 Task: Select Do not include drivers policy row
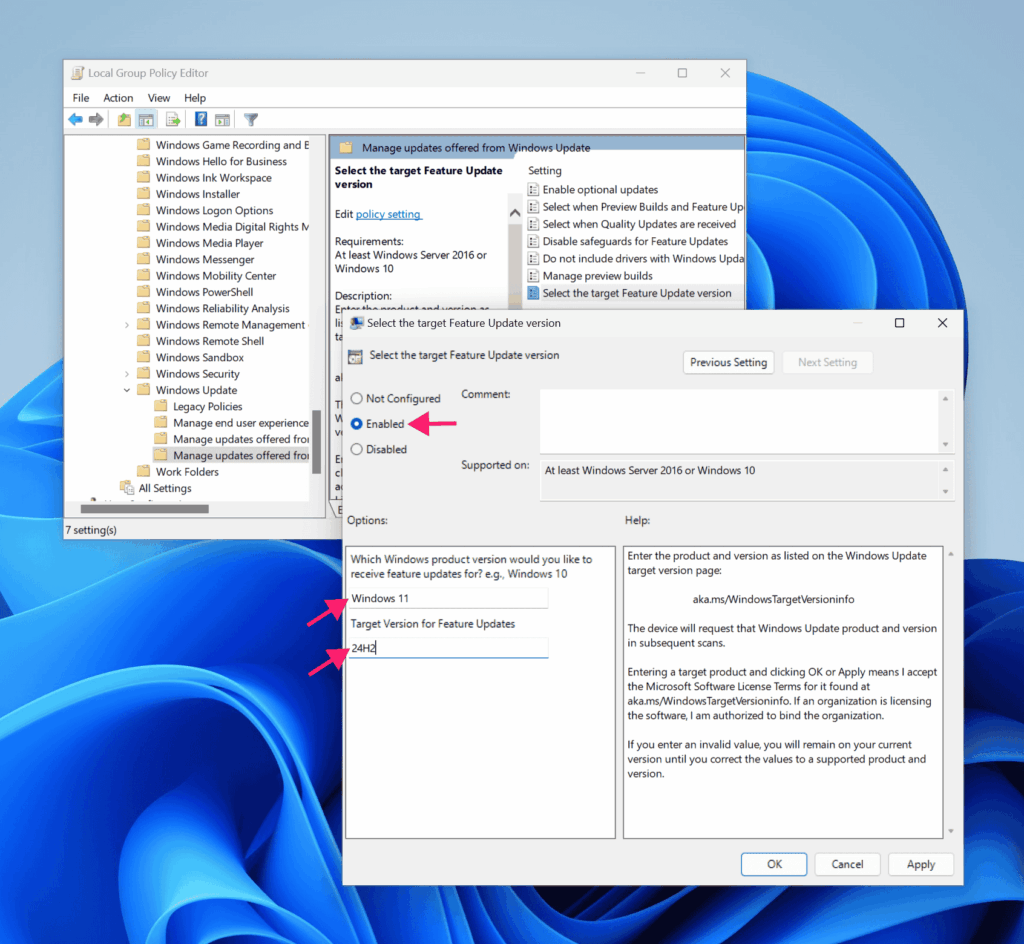635,259
